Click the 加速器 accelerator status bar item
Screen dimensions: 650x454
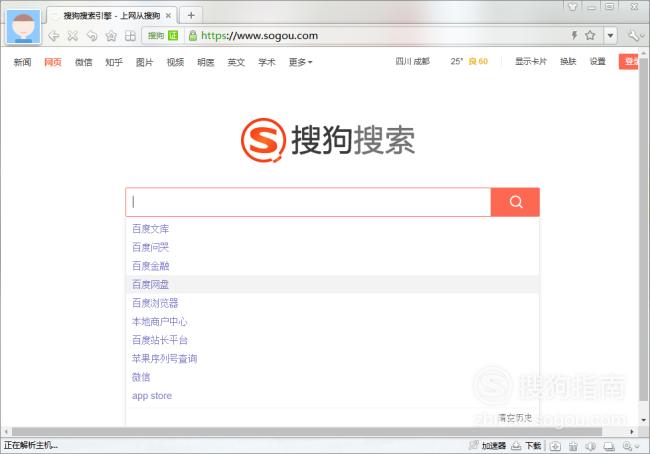click(487, 446)
